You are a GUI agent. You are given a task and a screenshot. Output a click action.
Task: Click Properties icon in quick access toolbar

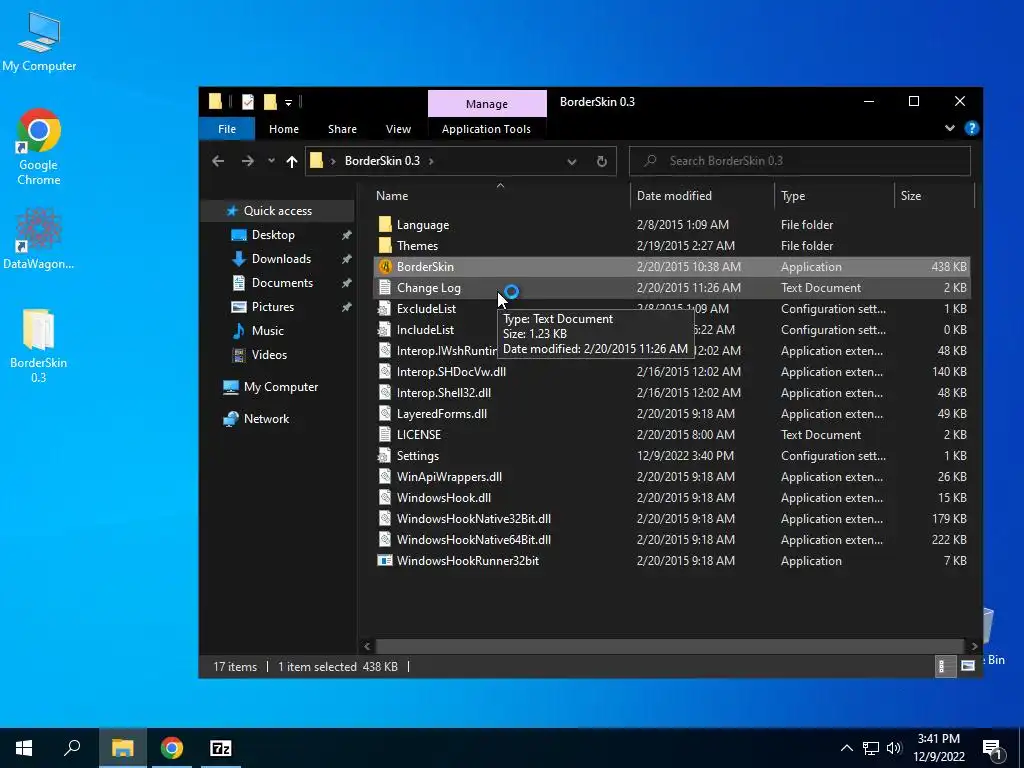point(248,102)
